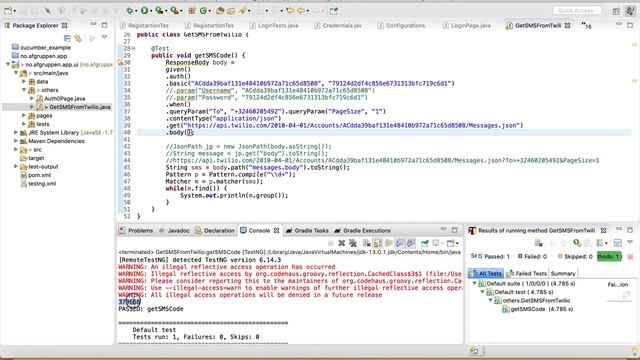
Task: Click the Search flashlight toolbar icon
Action: click(243, 11)
